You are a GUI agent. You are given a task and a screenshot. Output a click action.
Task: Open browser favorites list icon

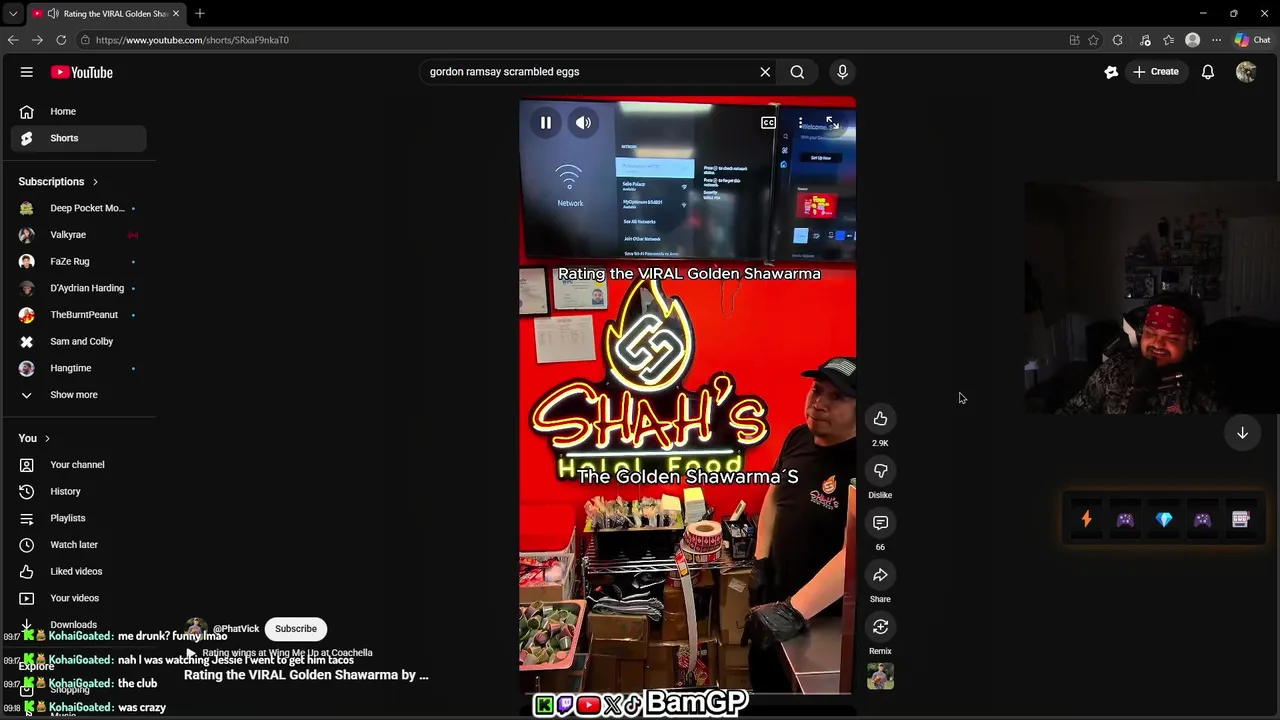coord(1168,40)
